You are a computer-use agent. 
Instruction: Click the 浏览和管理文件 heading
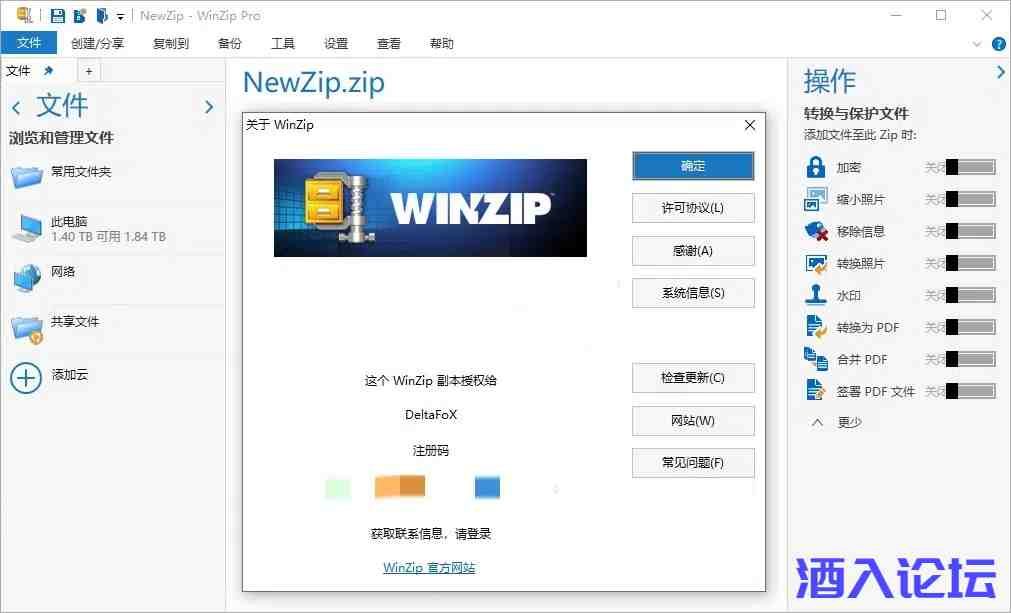click(61, 138)
